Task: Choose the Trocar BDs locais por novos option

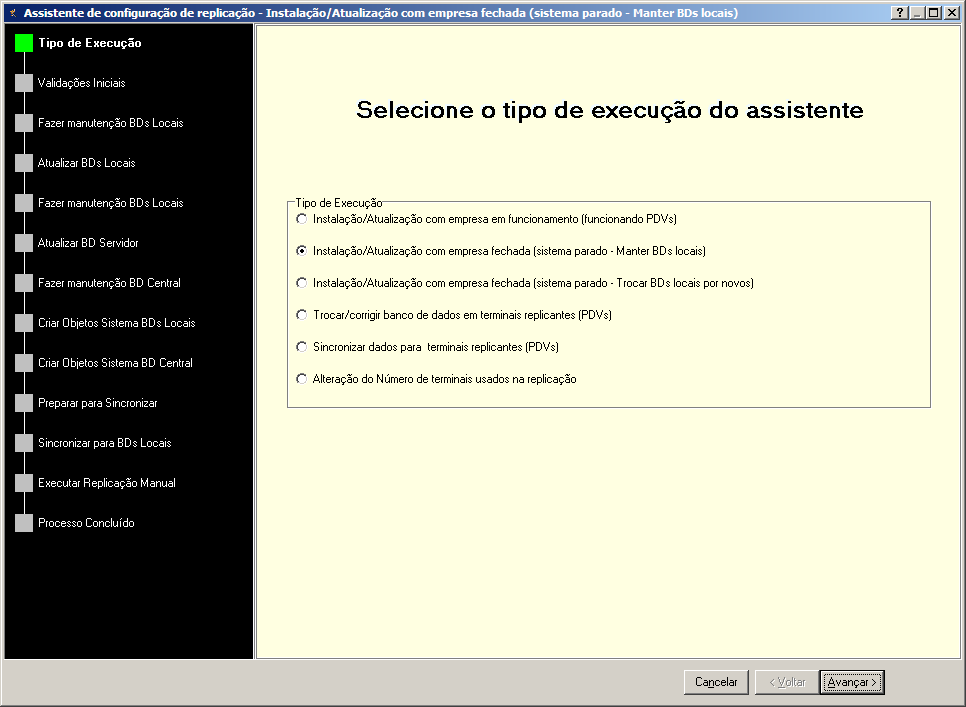Action: [303, 283]
